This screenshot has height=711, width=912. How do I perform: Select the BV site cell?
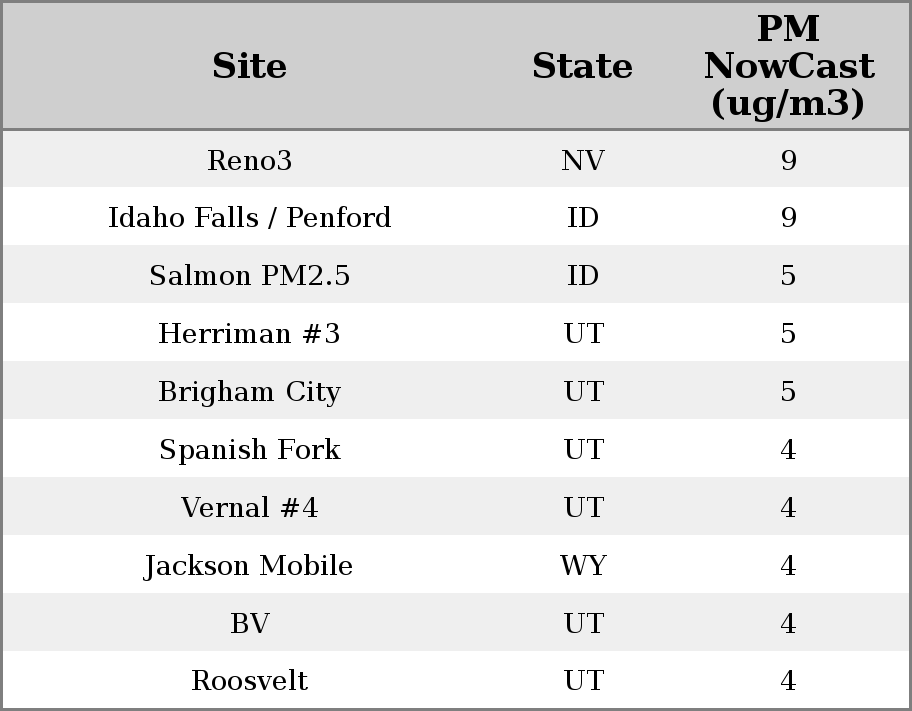pos(249,624)
